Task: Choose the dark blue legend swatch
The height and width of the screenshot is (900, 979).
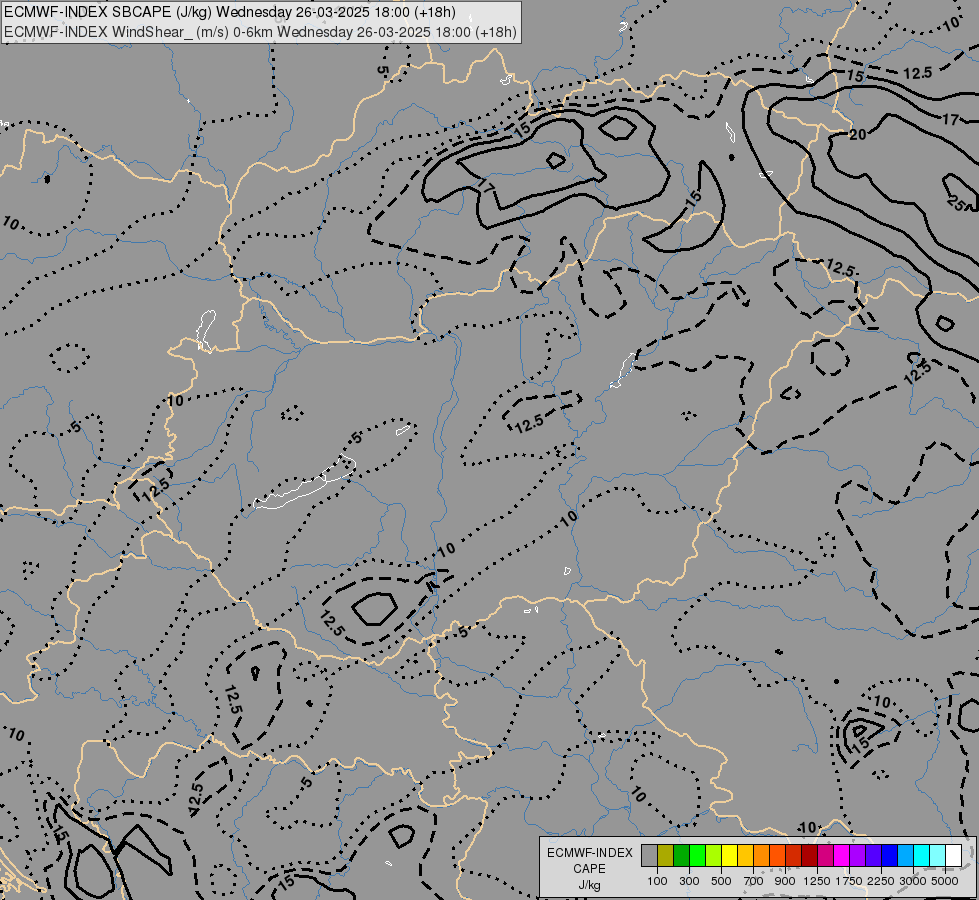Action: tap(889, 855)
